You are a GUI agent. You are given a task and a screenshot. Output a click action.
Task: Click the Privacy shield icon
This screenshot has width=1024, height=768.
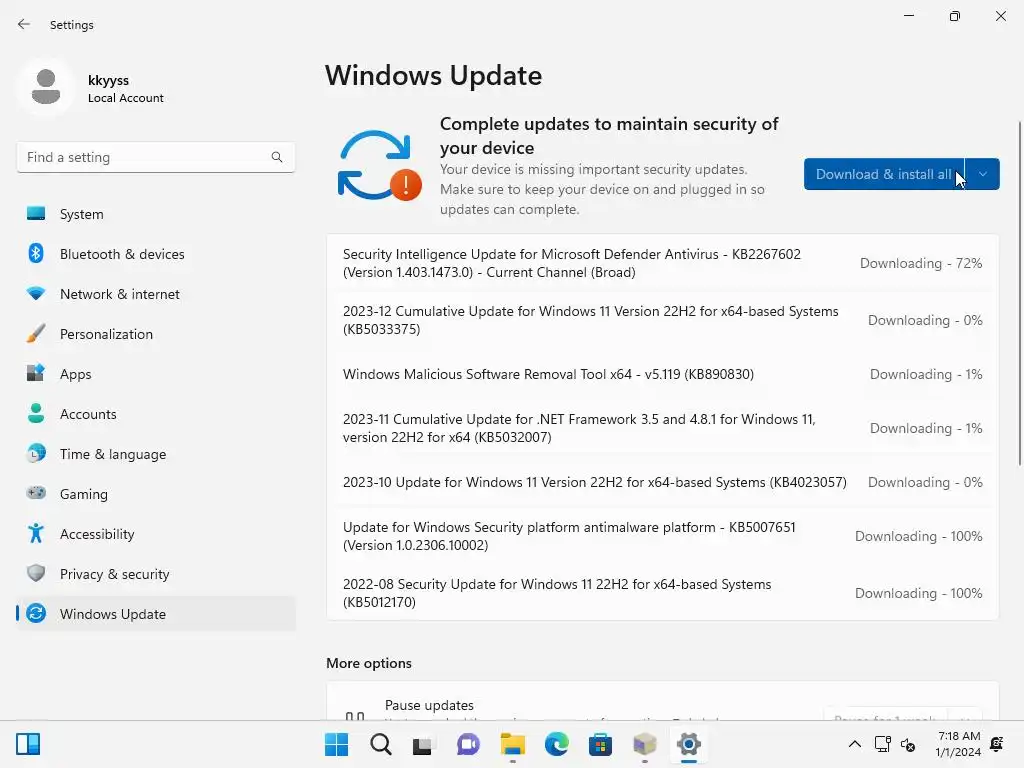point(36,573)
